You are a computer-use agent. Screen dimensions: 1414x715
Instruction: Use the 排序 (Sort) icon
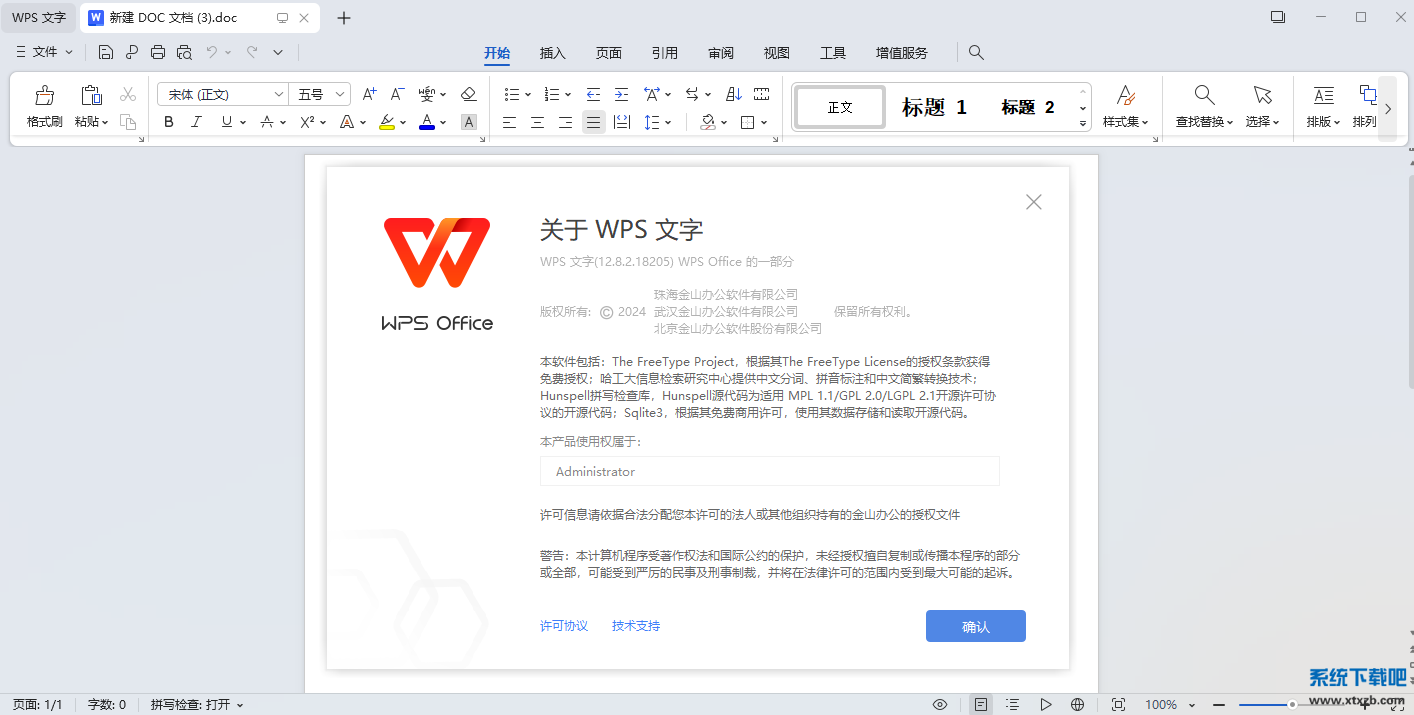click(x=733, y=93)
